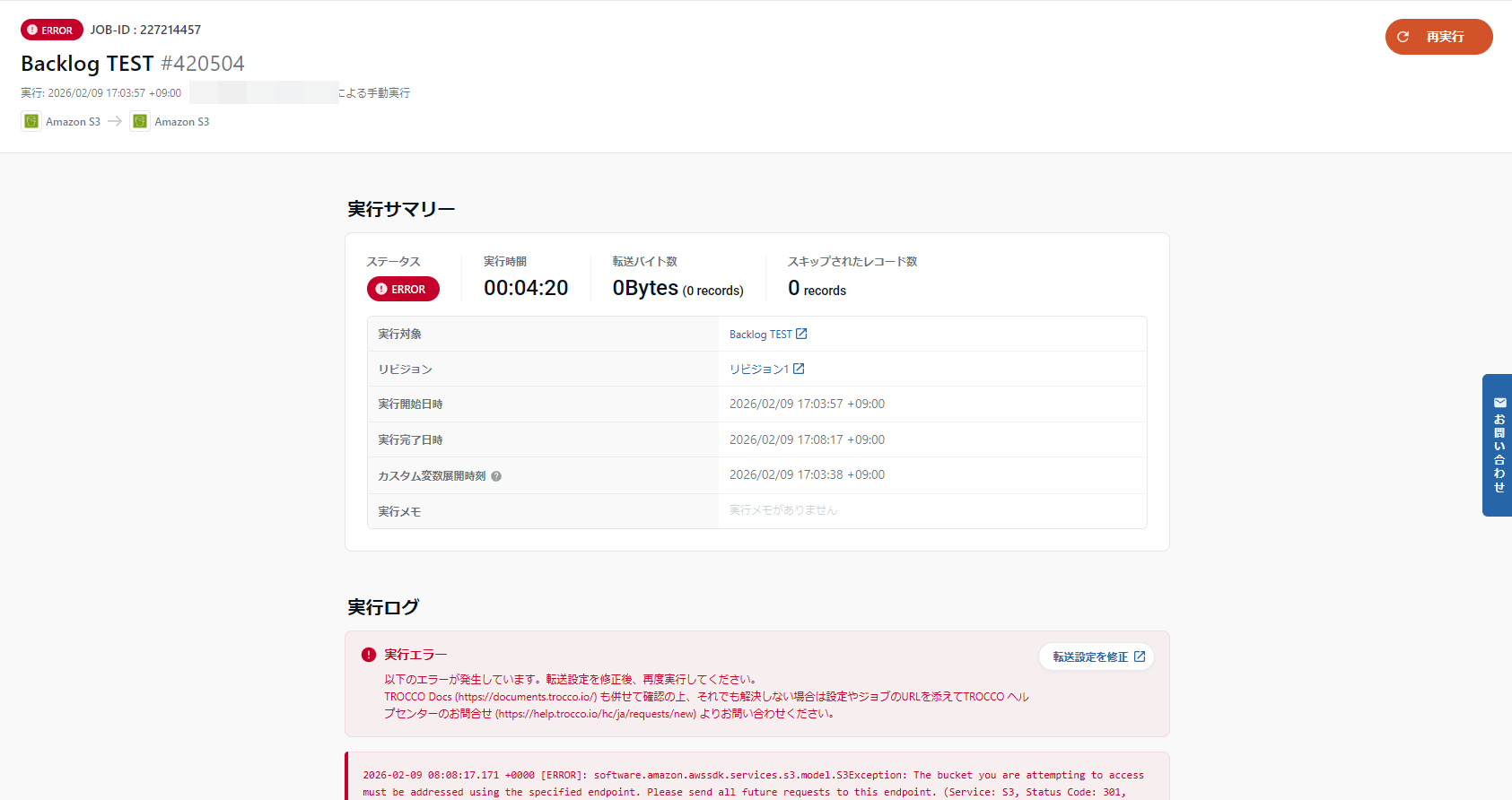Click the arrow between Amazon S3 connectors
Screen dimensions: 1512x800
coord(115,121)
